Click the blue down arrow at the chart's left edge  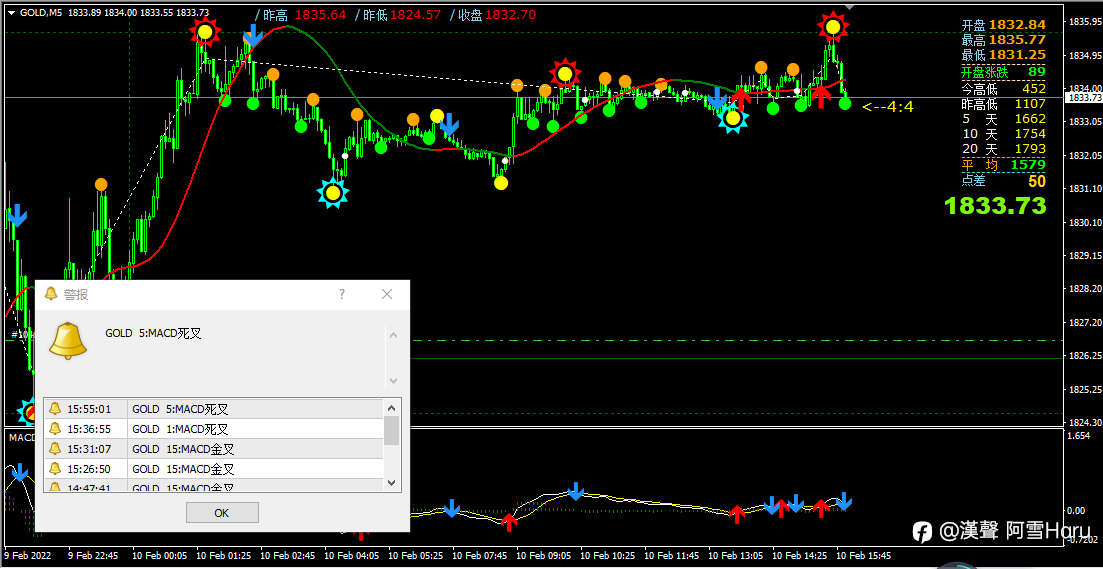[17, 216]
